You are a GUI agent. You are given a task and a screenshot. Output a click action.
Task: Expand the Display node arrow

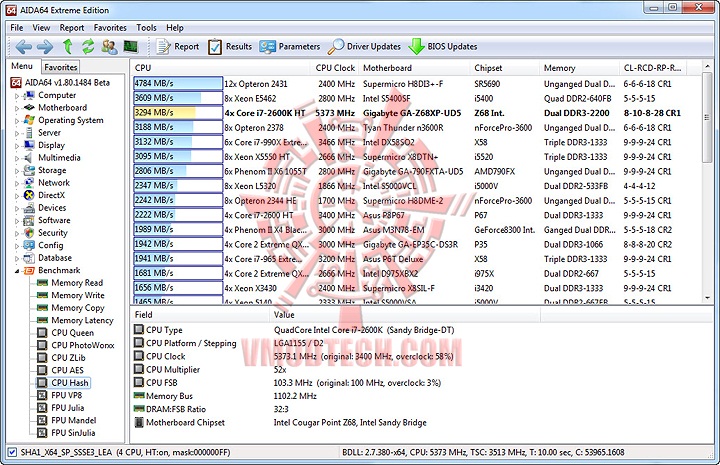coord(17,146)
